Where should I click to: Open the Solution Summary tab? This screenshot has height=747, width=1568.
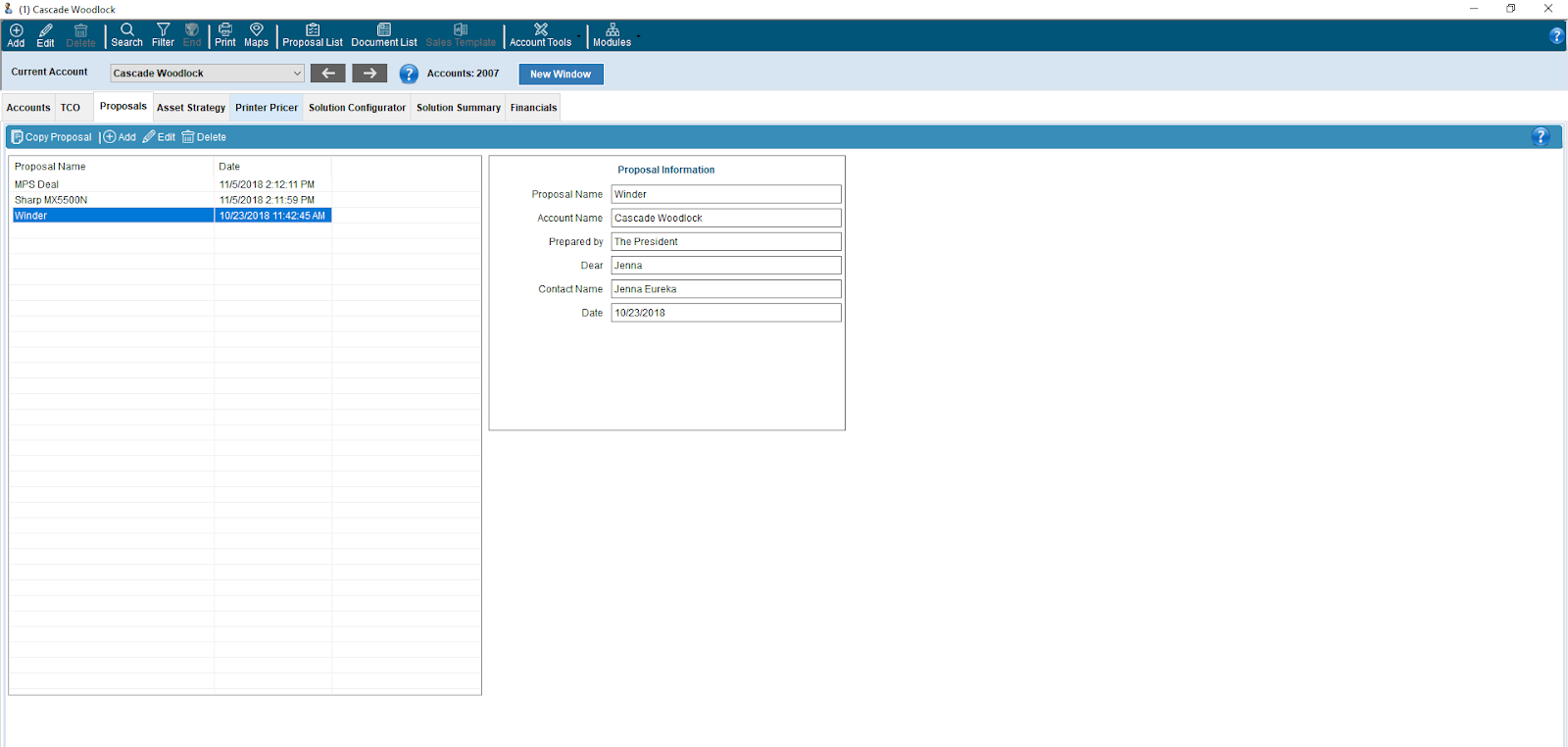pyautogui.click(x=459, y=108)
